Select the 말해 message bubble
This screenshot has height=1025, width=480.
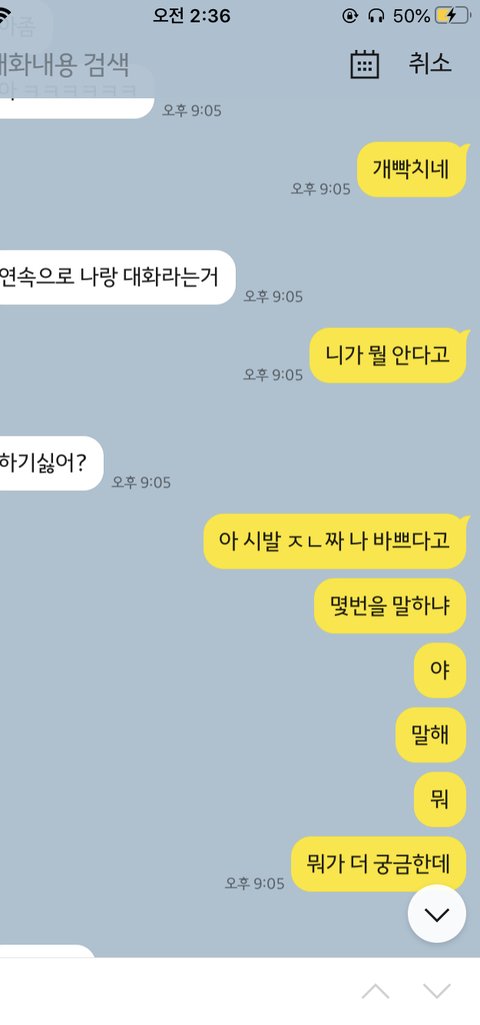pyautogui.click(x=432, y=735)
